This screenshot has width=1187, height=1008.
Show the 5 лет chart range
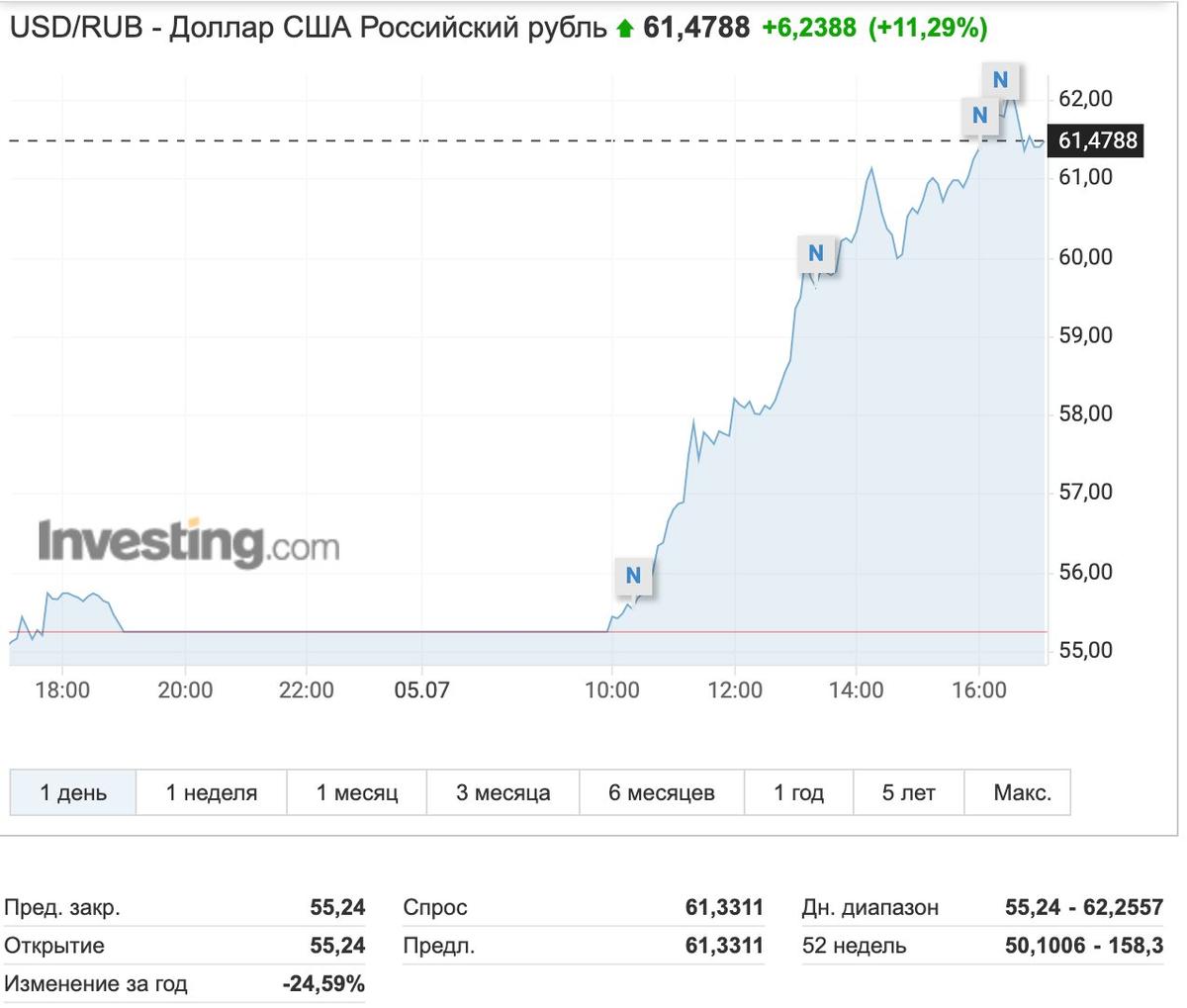pos(908,792)
